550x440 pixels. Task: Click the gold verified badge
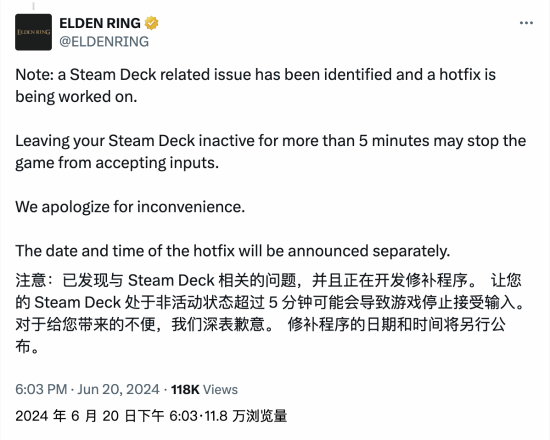pos(152,23)
